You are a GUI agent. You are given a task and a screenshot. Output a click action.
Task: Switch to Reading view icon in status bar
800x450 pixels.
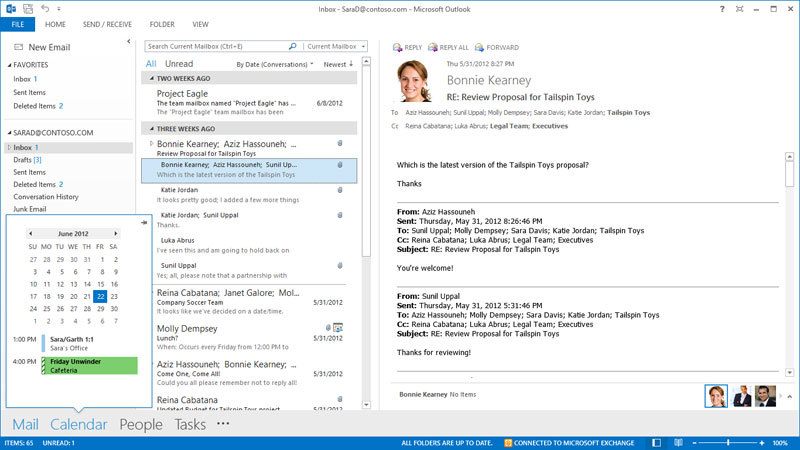[x=677, y=441]
